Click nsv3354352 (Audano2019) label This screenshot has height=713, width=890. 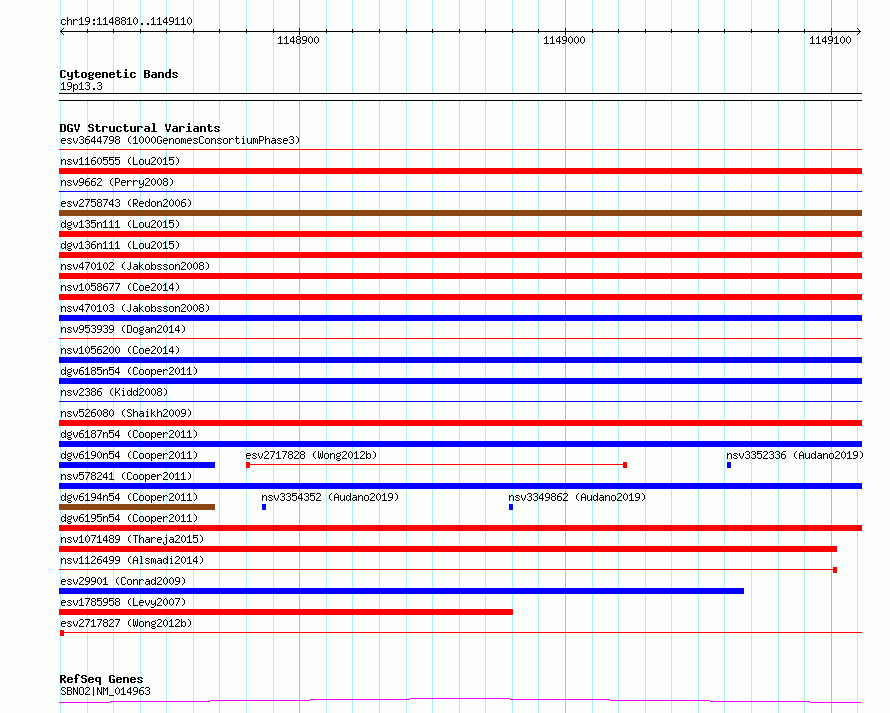point(330,497)
